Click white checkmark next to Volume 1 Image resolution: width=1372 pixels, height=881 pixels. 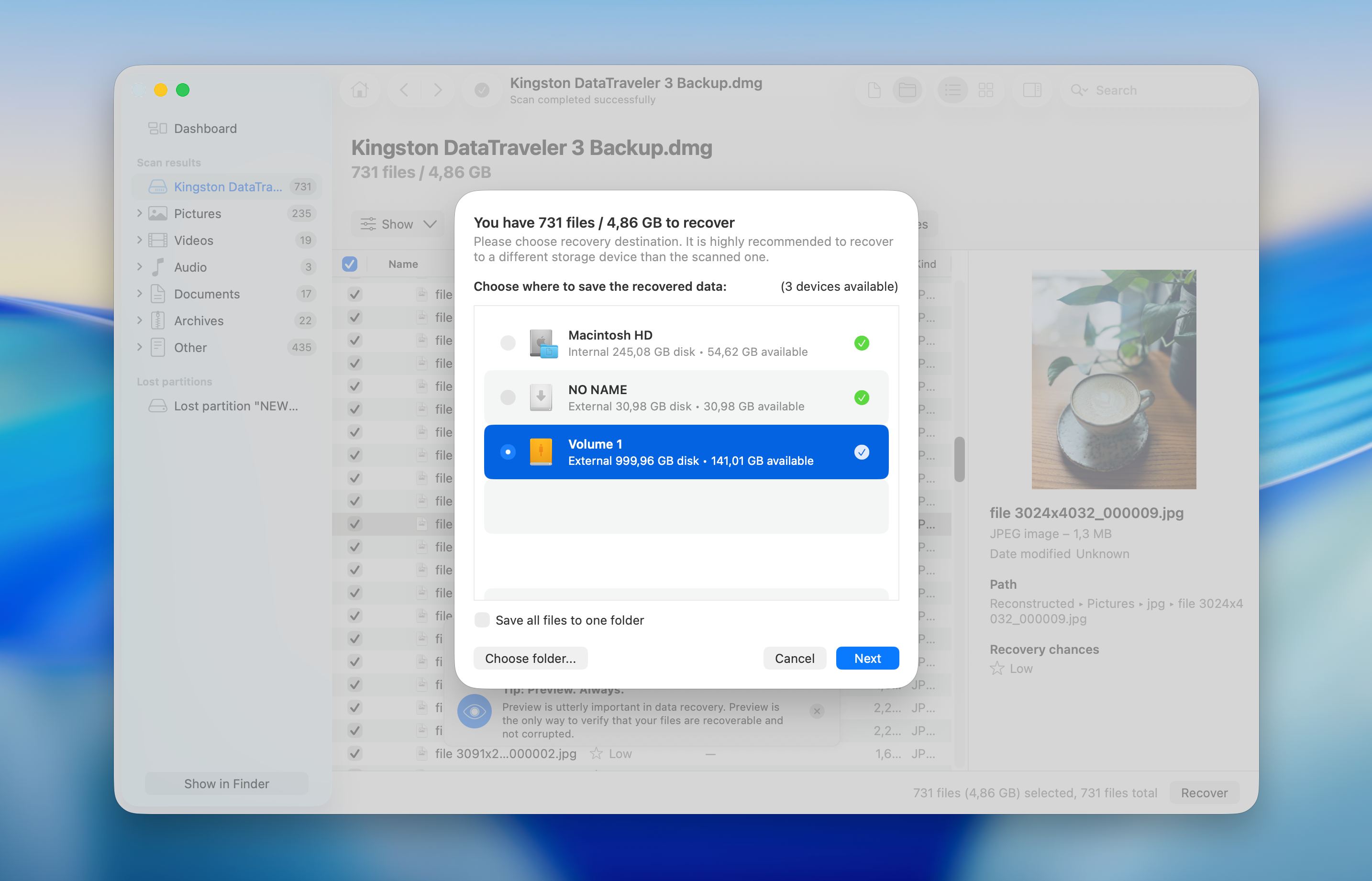pos(862,452)
